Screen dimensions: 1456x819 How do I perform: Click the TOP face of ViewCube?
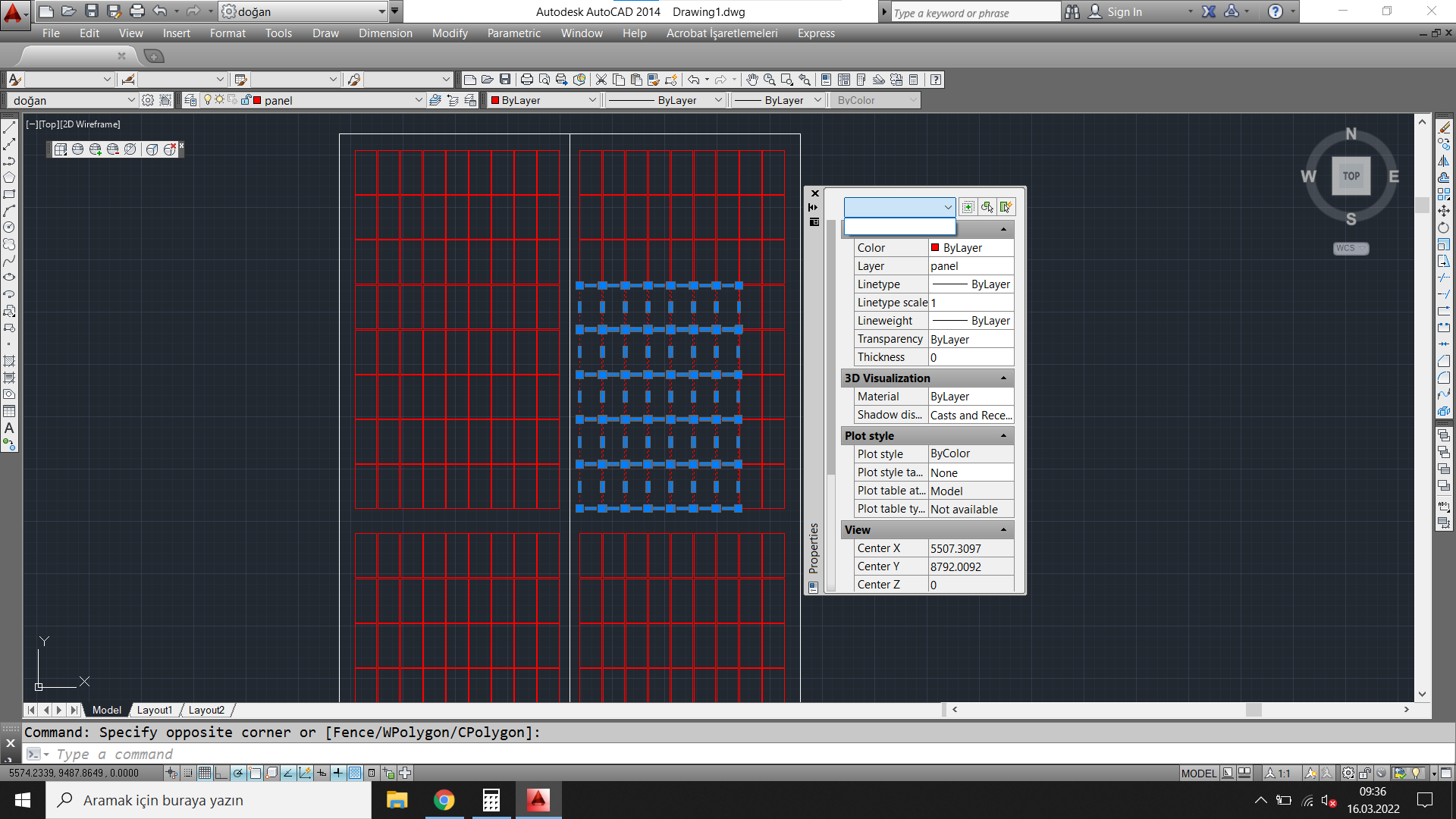[x=1351, y=176]
